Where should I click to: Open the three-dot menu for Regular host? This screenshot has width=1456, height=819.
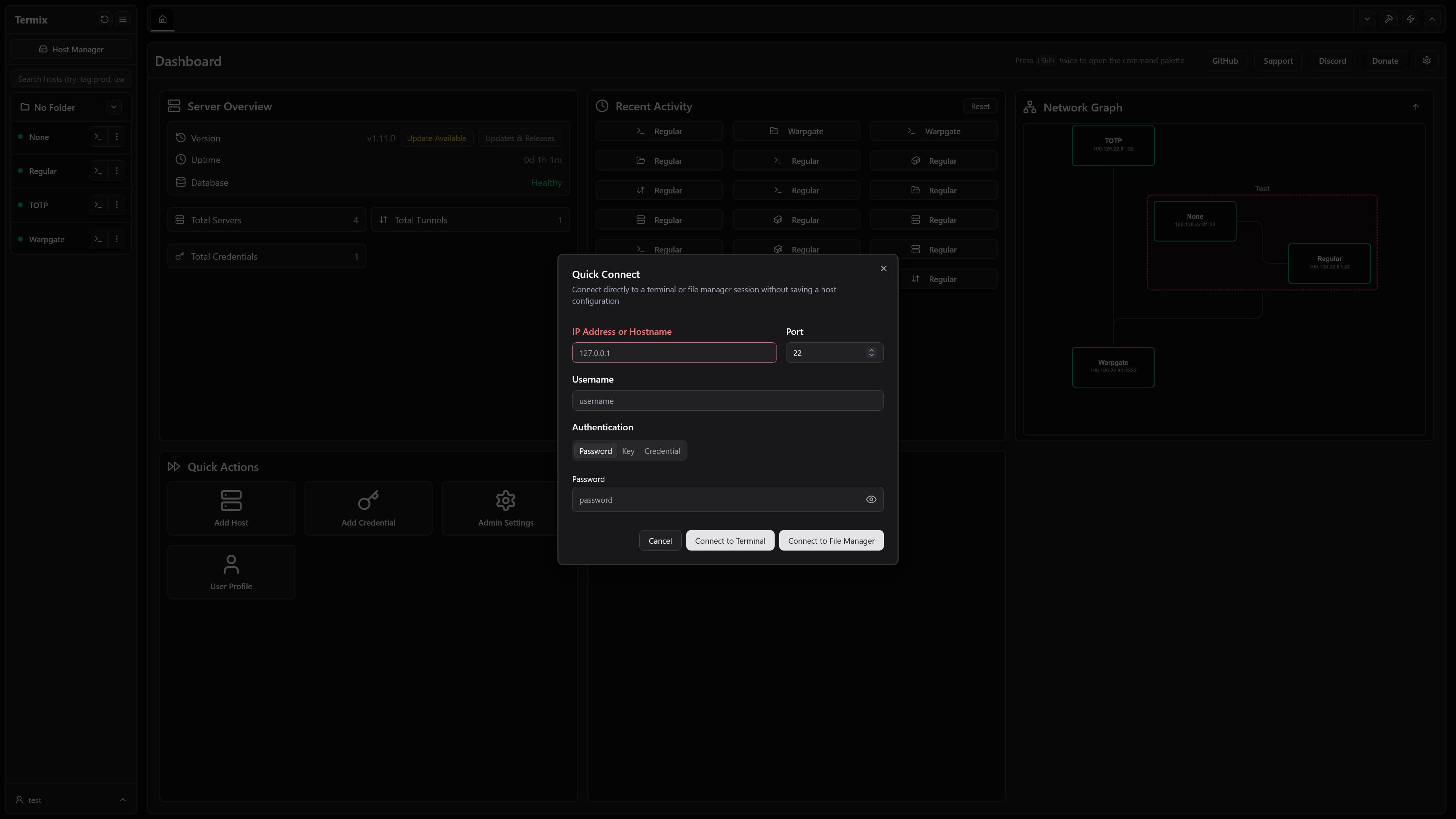coord(117,171)
